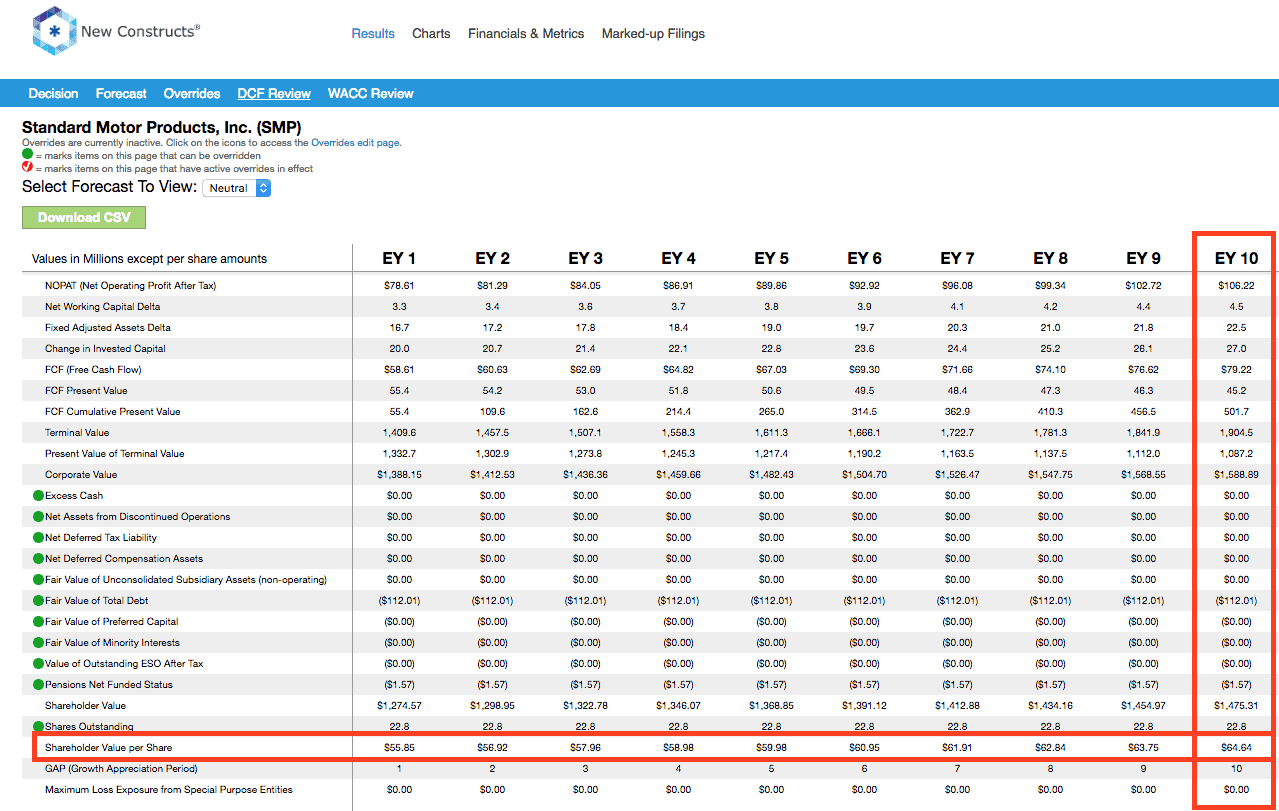The width and height of the screenshot is (1279, 811).
Task: Open the Fair Value of Total Debt override icon
Action: coord(38,601)
